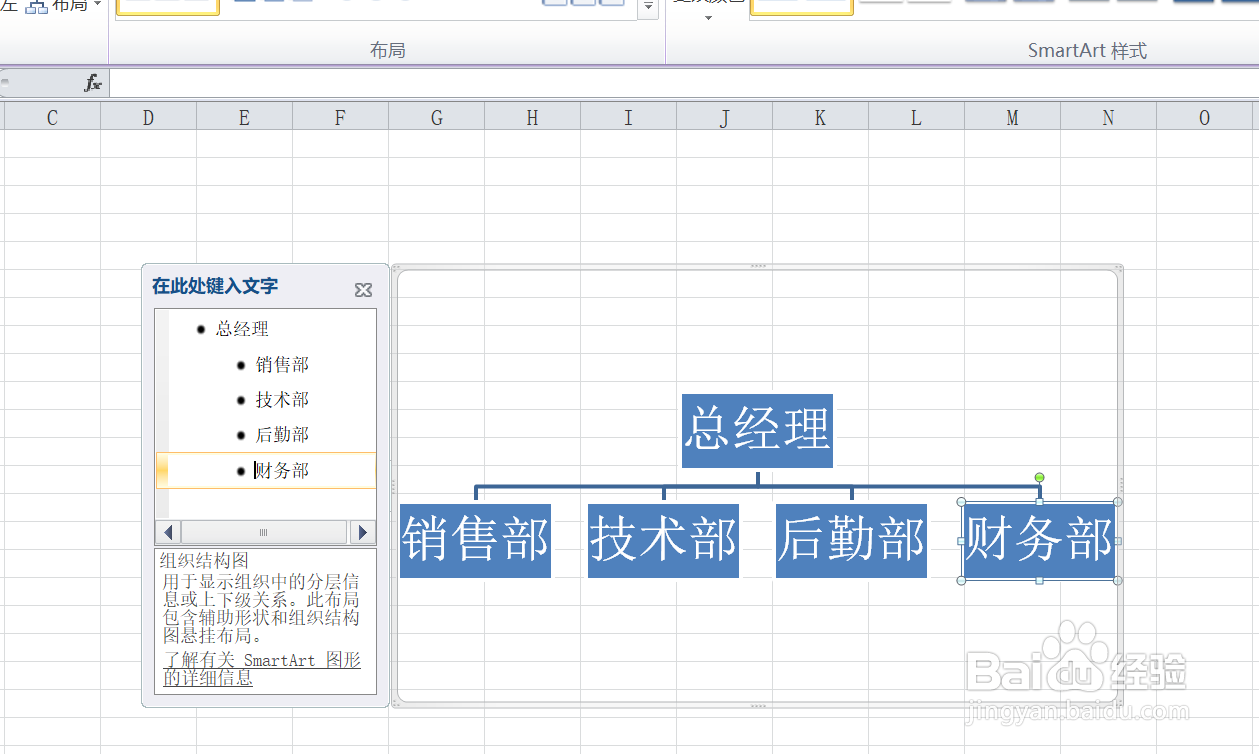Viewport: 1259px width, 754px height.
Task: Select the 后勤部 bullet in text pane
Action: (x=282, y=435)
